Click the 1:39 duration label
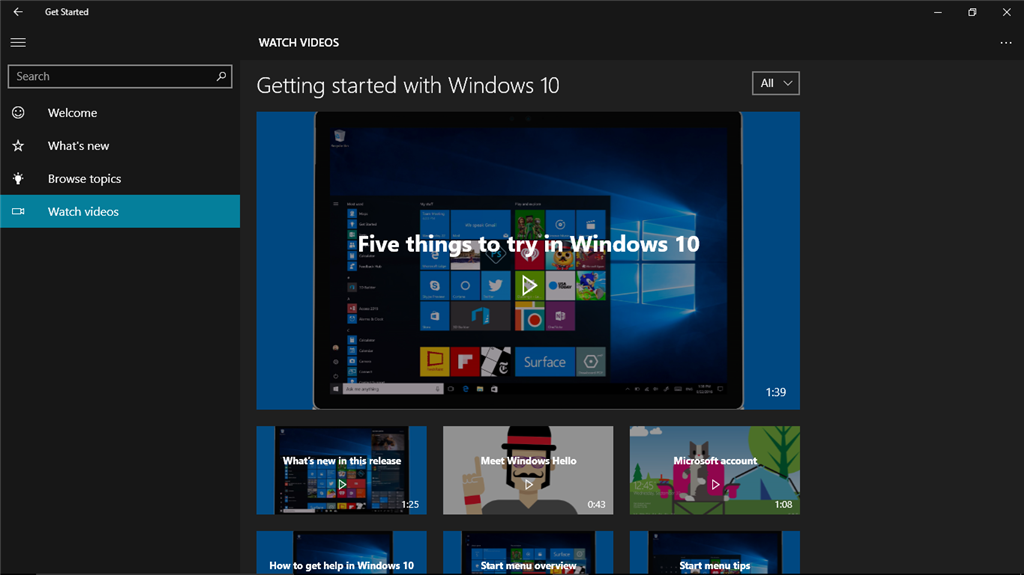This screenshot has width=1024, height=575. tap(776, 392)
